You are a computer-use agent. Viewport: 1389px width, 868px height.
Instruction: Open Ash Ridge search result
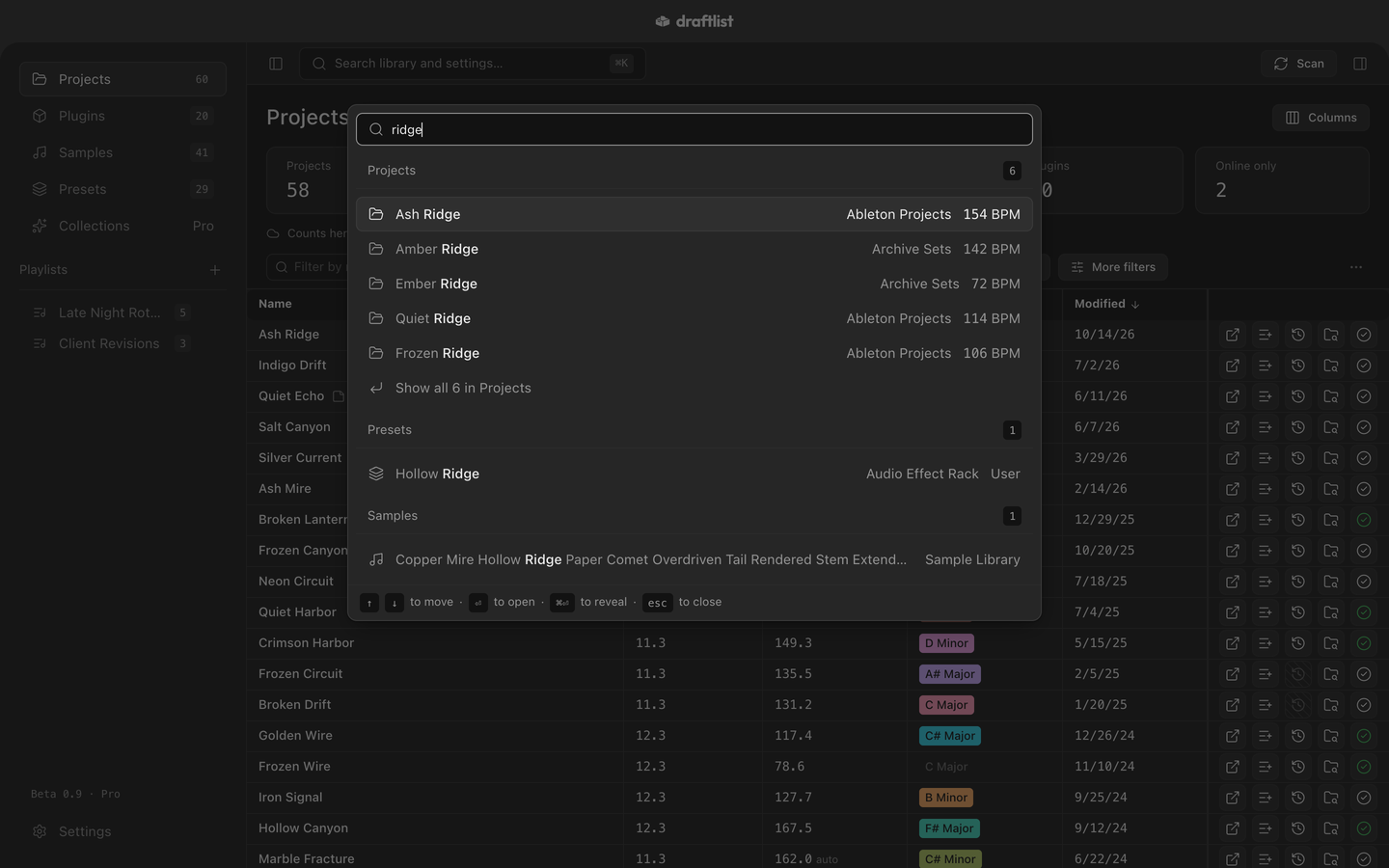click(694, 214)
